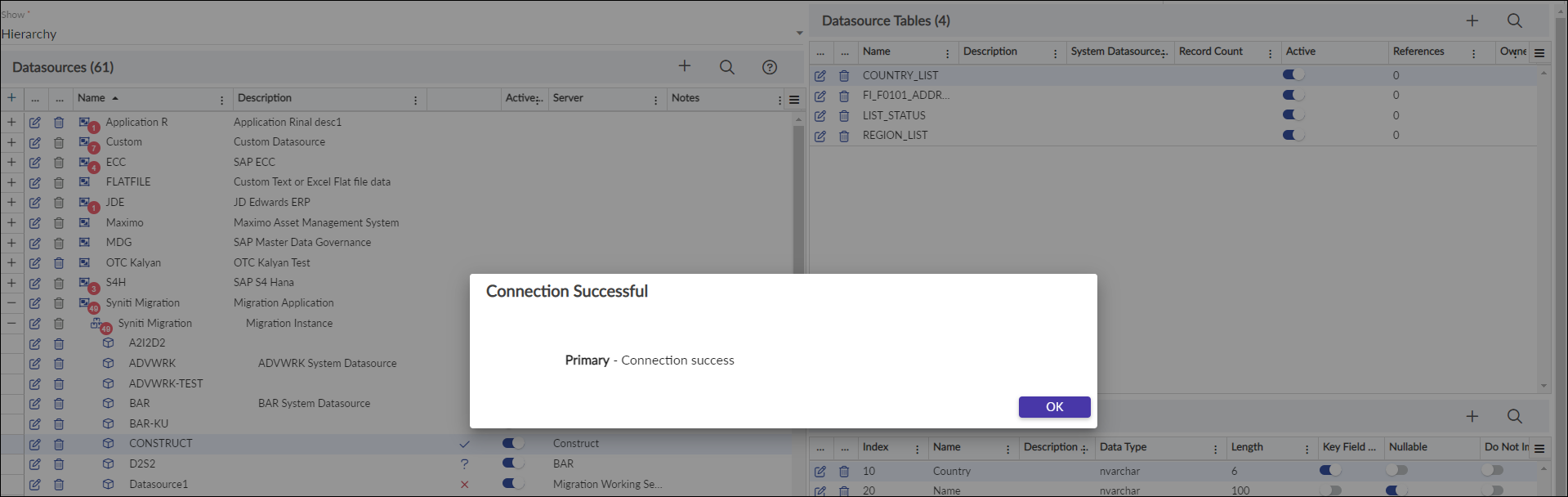Select the BAR-KU datasource

(x=149, y=423)
